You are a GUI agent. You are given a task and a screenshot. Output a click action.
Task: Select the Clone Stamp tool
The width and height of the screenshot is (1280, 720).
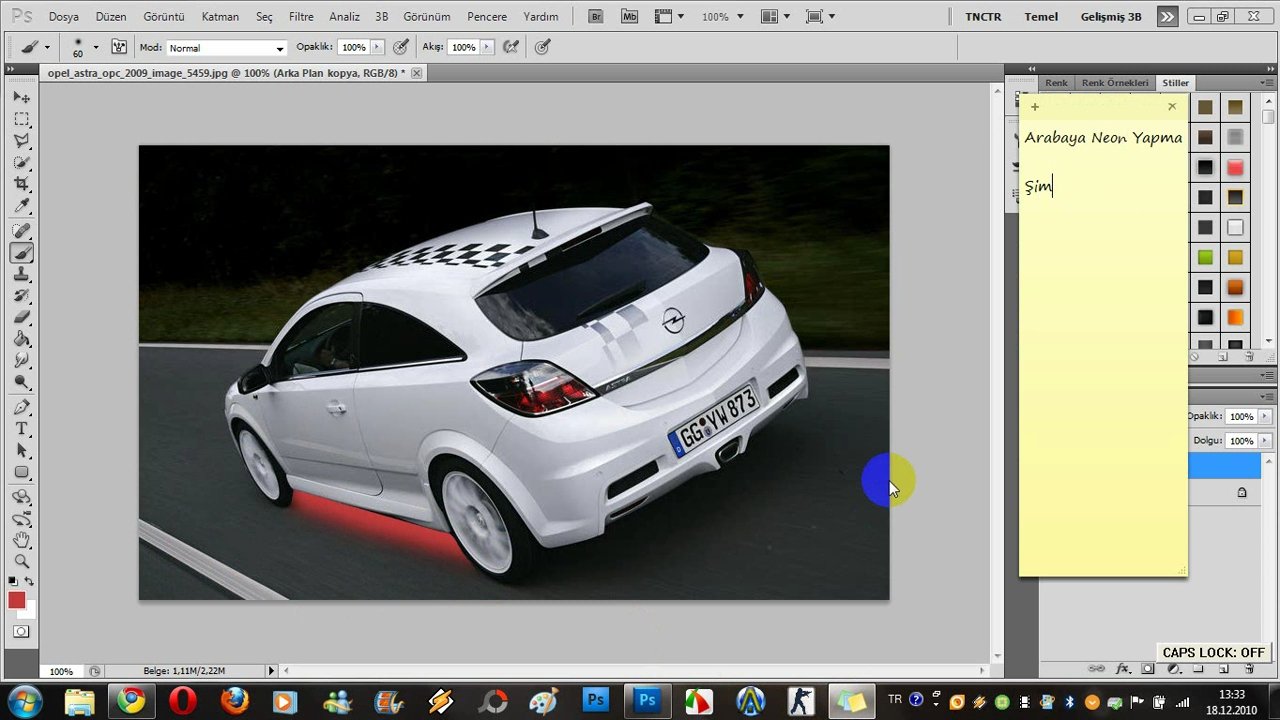[x=21, y=275]
